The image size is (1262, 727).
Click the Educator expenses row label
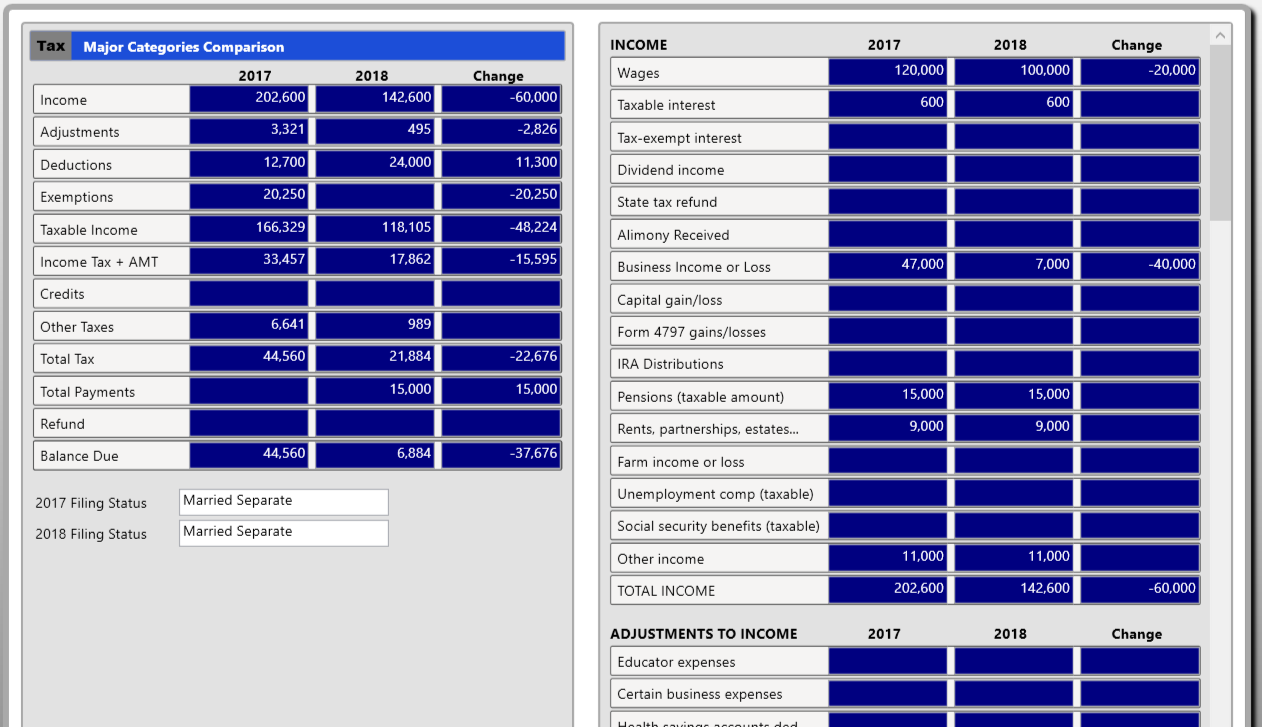click(x=676, y=662)
